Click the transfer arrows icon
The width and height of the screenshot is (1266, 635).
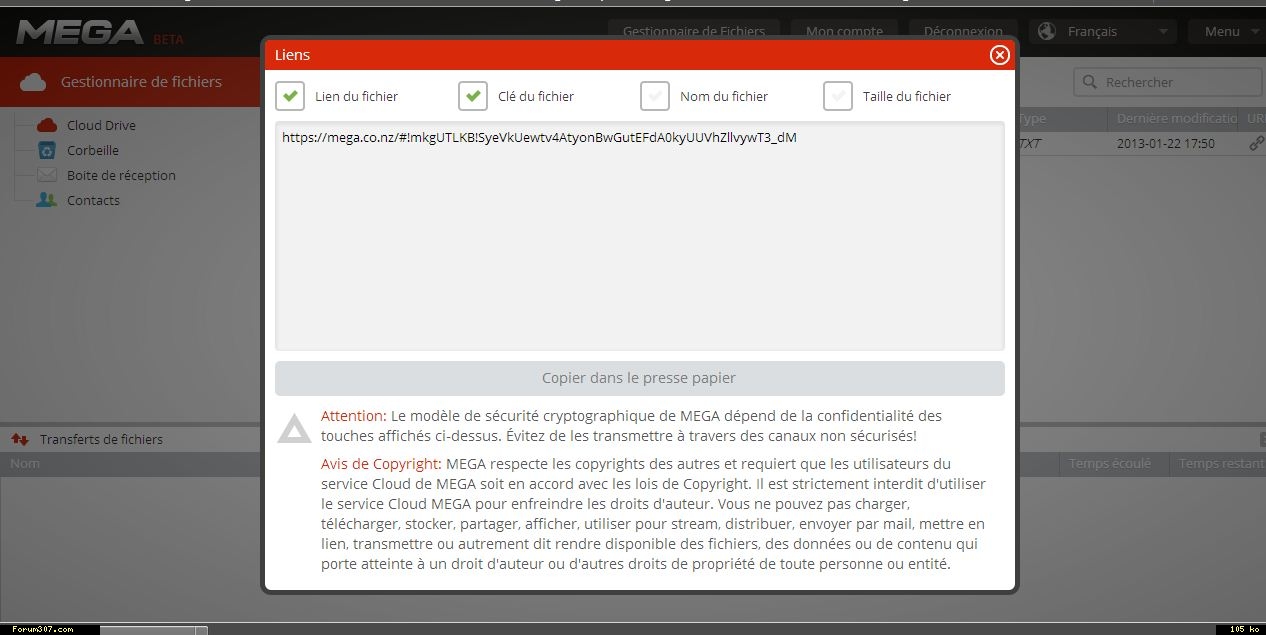click(x=19, y=439)
